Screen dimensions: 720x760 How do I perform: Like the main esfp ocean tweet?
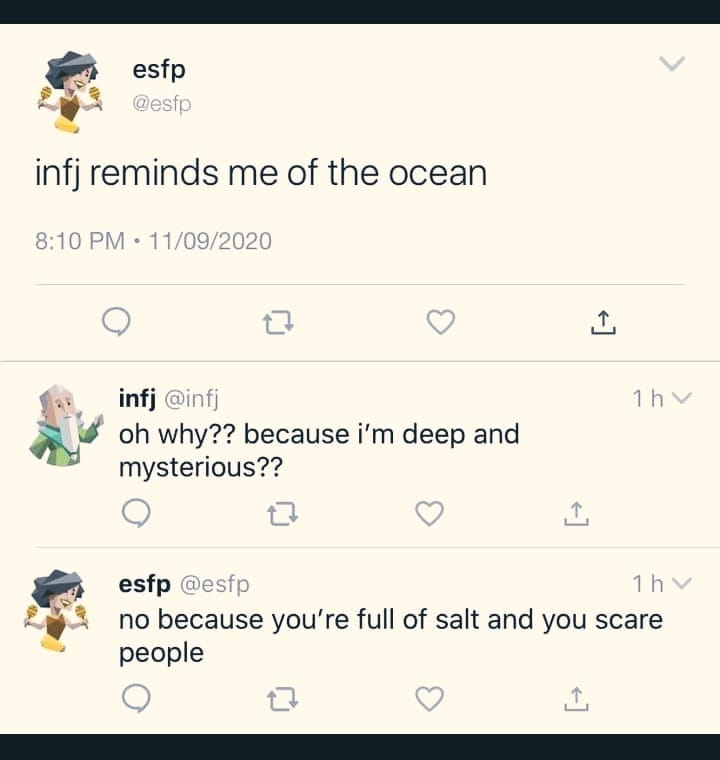point(440,321)
